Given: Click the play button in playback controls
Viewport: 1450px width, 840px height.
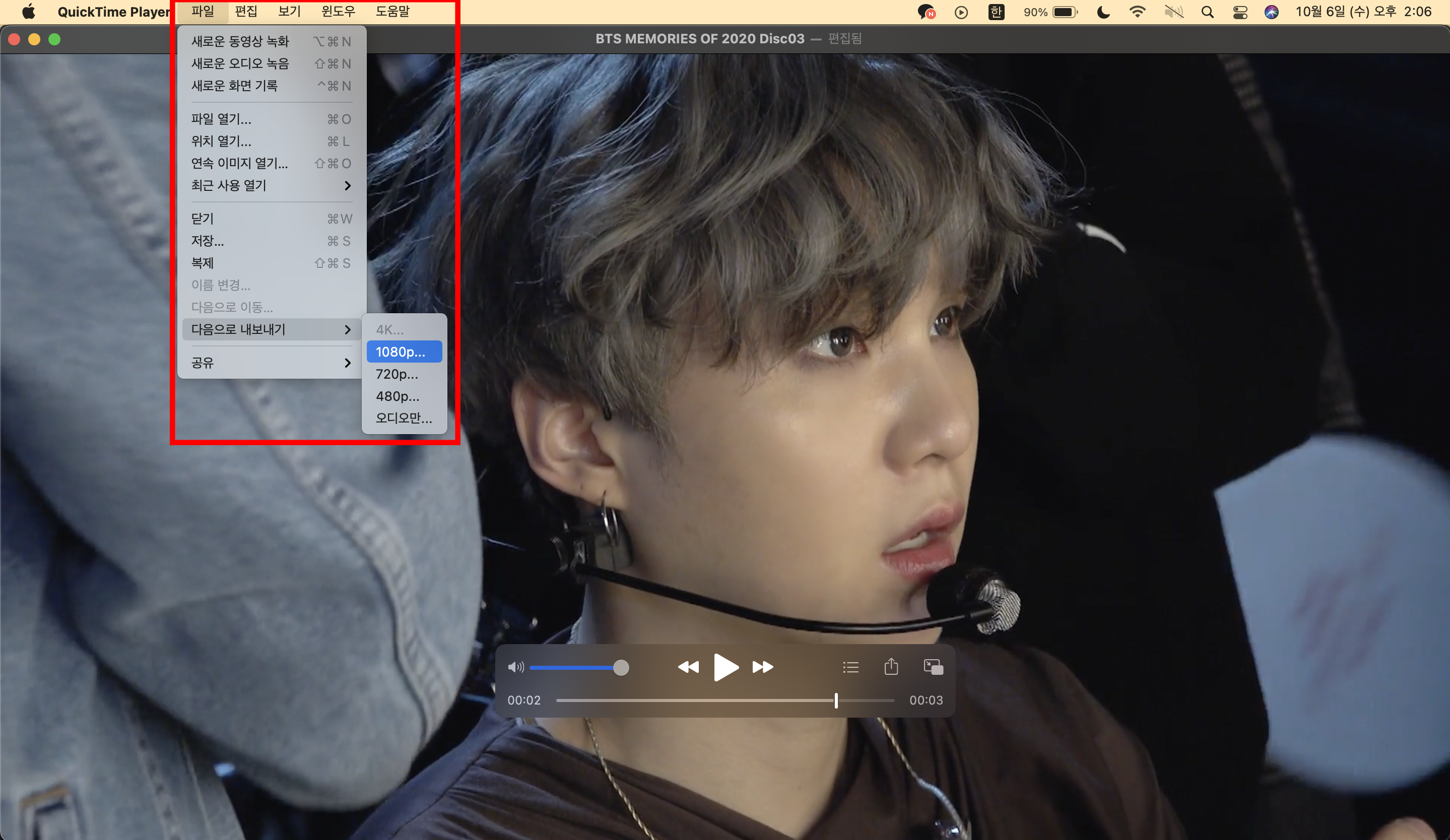Looking at the screenshot, I should [726, 667].
